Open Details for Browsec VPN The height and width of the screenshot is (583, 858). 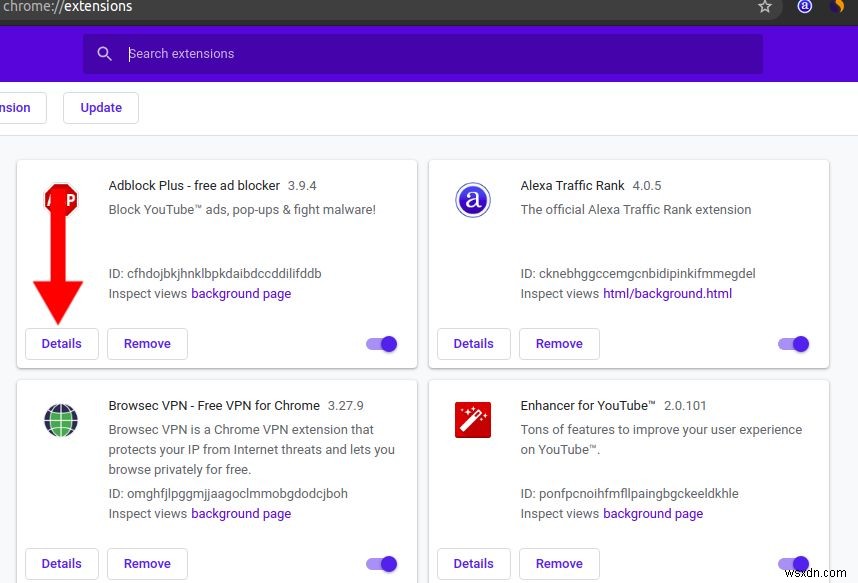coord(62,564)
